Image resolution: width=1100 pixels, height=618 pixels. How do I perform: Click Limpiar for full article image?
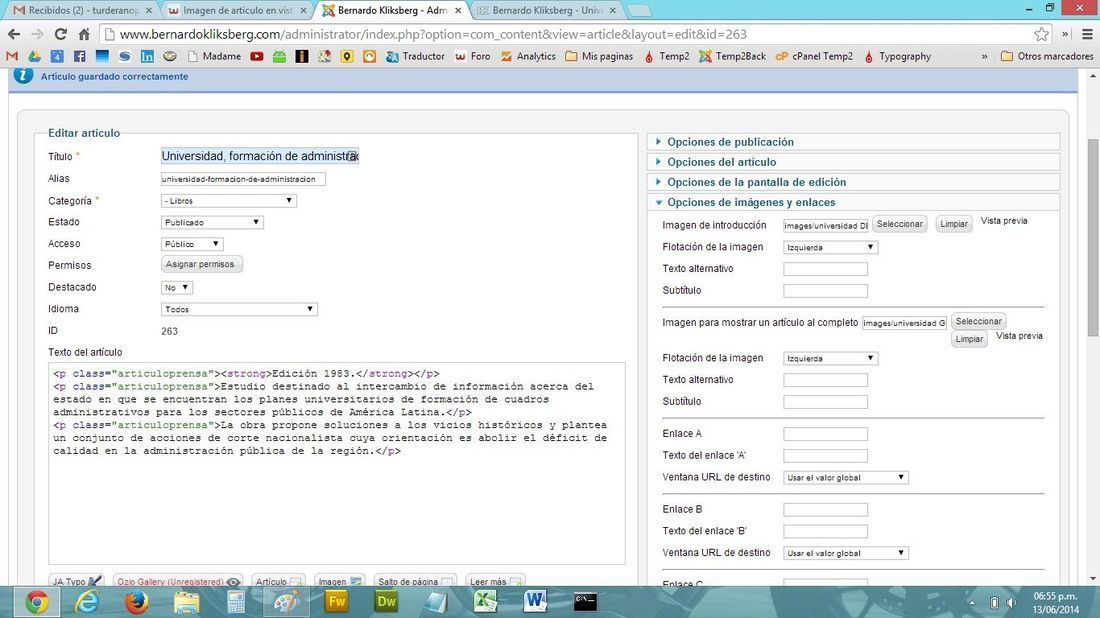click(969, 339)
